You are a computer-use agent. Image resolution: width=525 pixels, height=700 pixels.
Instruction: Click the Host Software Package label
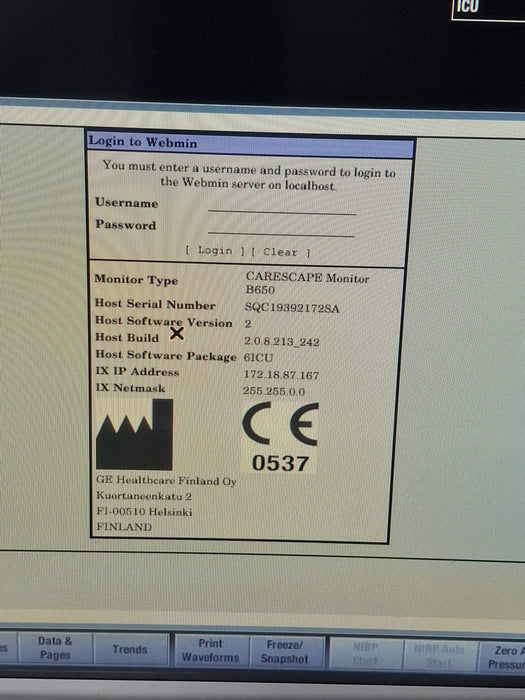tap(166, 355)
